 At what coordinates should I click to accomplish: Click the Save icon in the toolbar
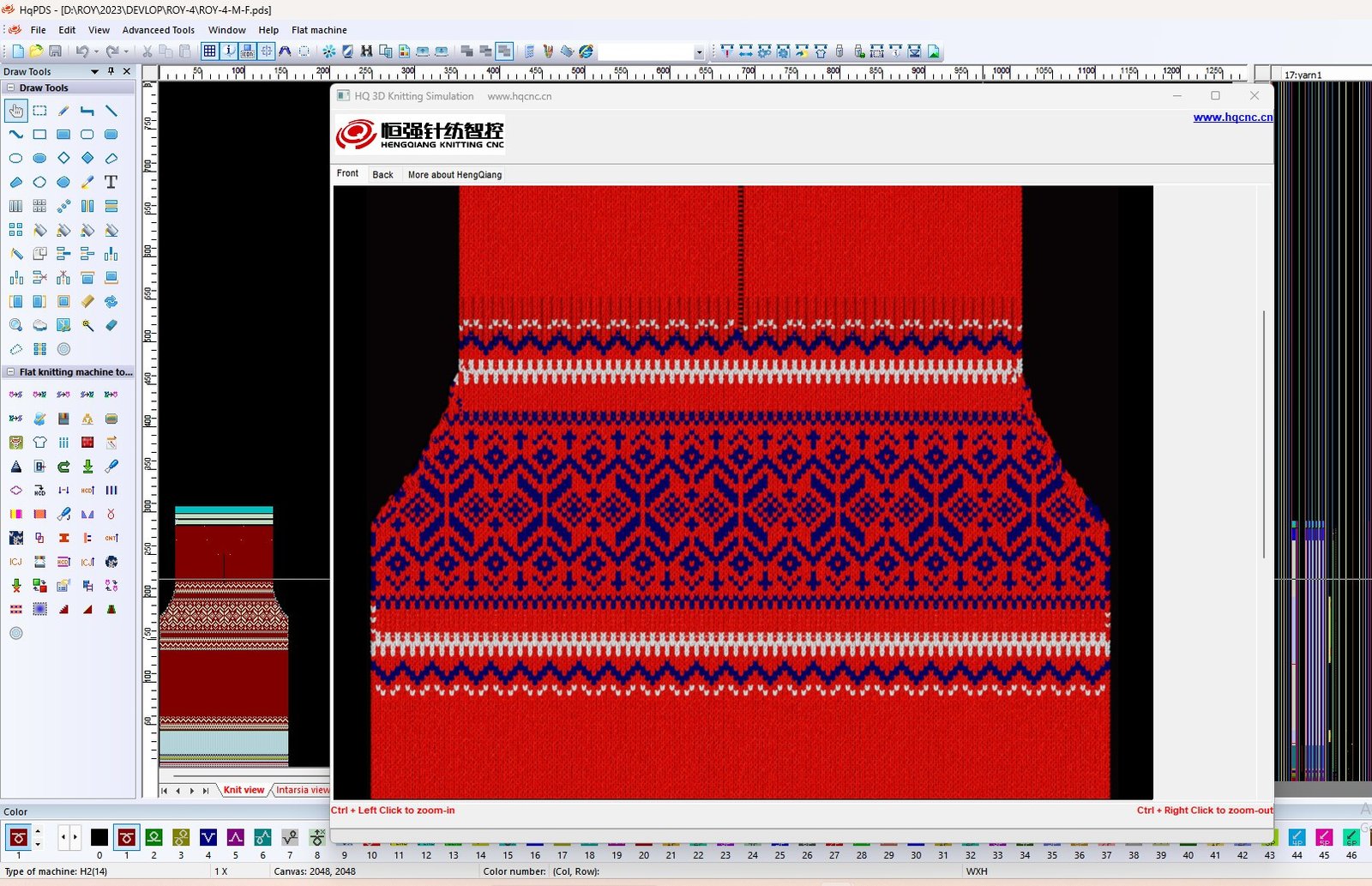pos(55,51)
